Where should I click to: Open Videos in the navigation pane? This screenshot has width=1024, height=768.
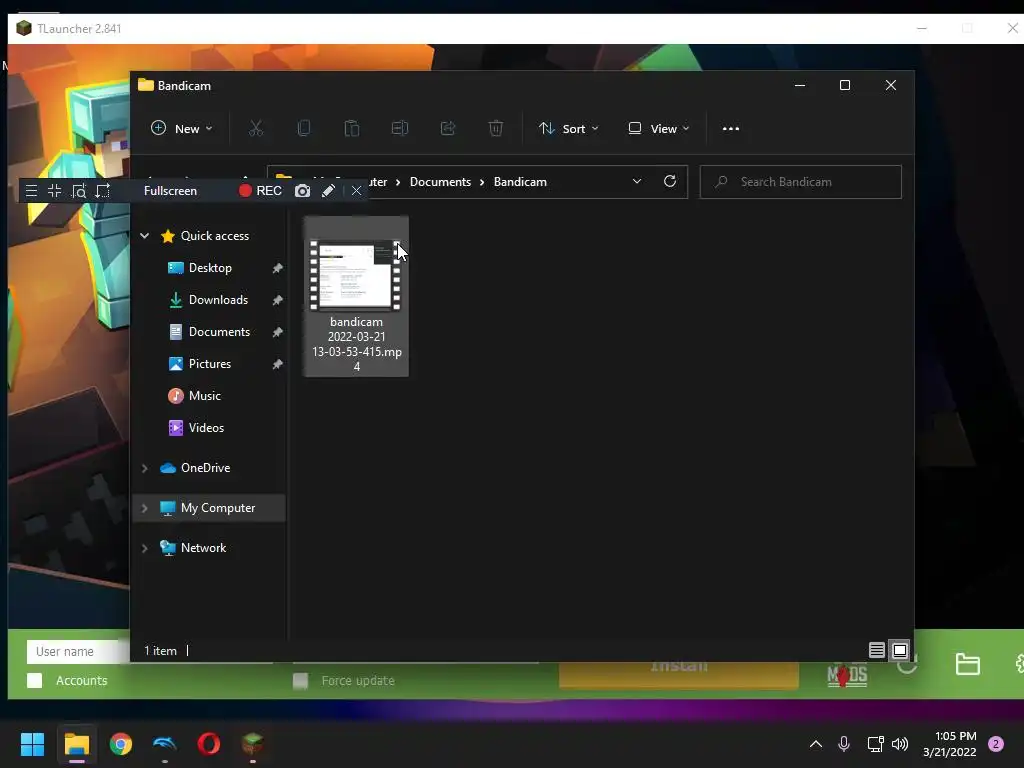(206, 428)
